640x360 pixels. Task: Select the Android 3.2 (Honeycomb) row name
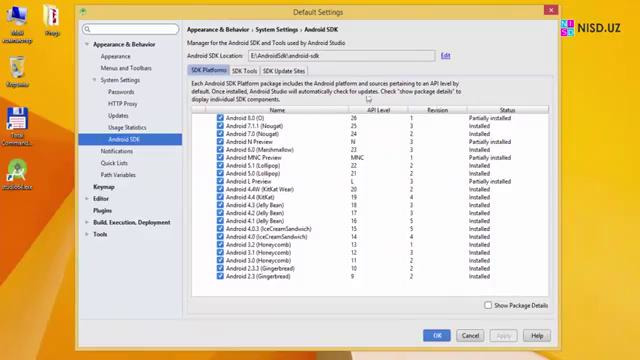pyautogui.click(x=258, y=244)
